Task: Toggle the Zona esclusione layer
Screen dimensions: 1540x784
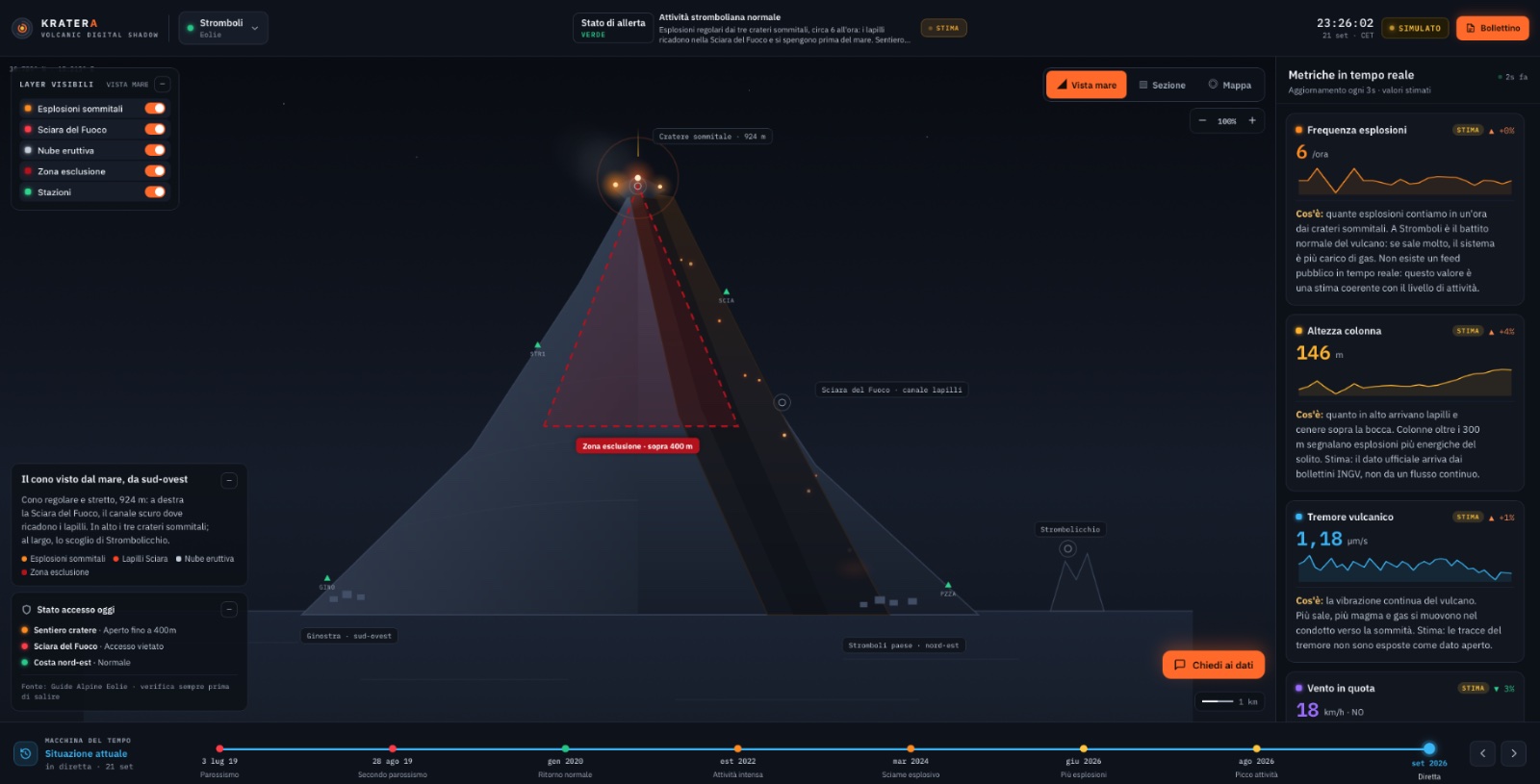Action: point(155,171)
